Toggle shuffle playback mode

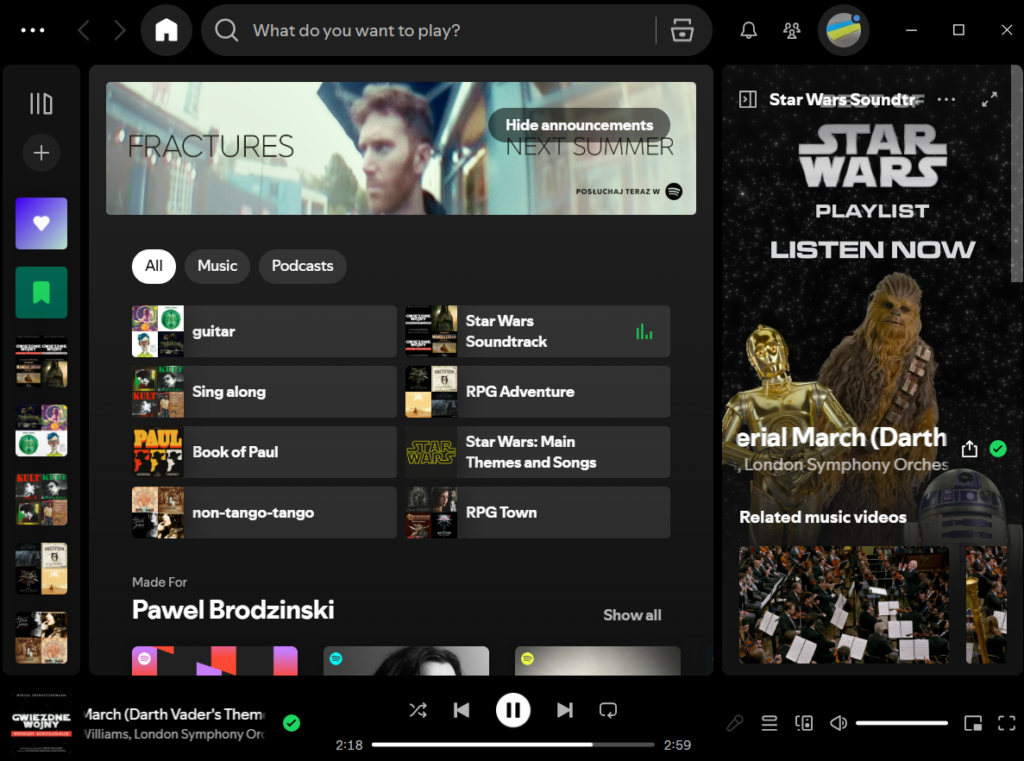click(418, 710)
